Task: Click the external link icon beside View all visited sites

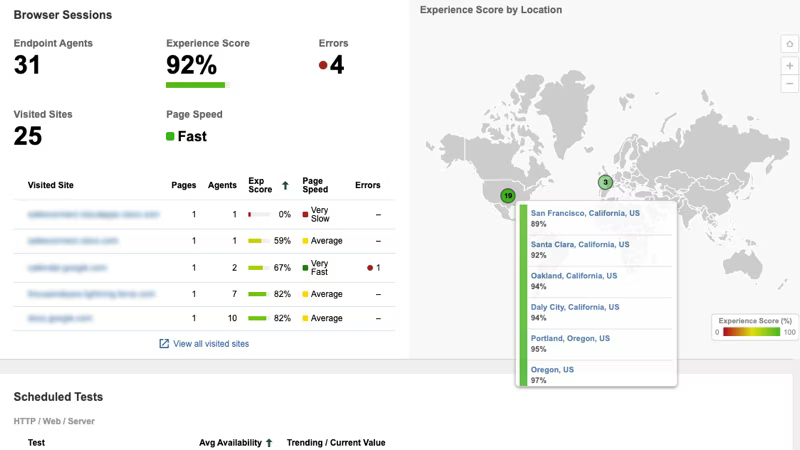Action: [164, 344]
